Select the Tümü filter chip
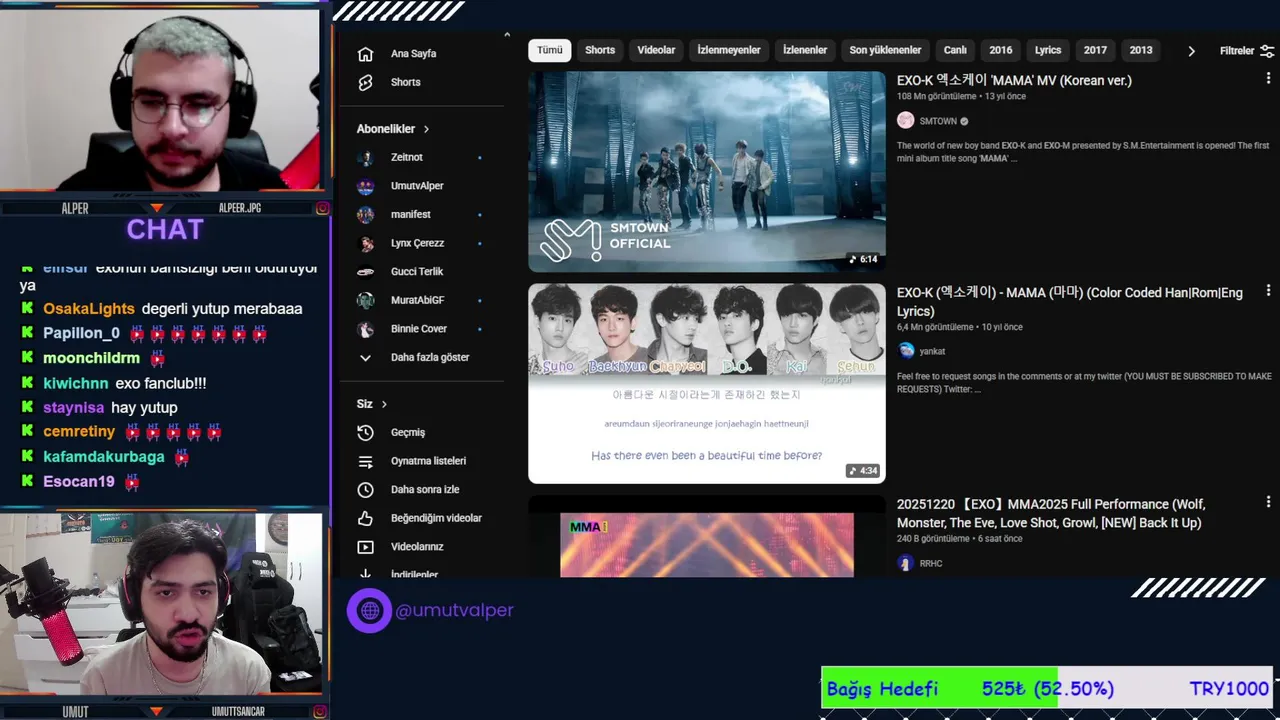This screenshot has width=1280, height=720. pyautogui.click(x=549, y=50)
